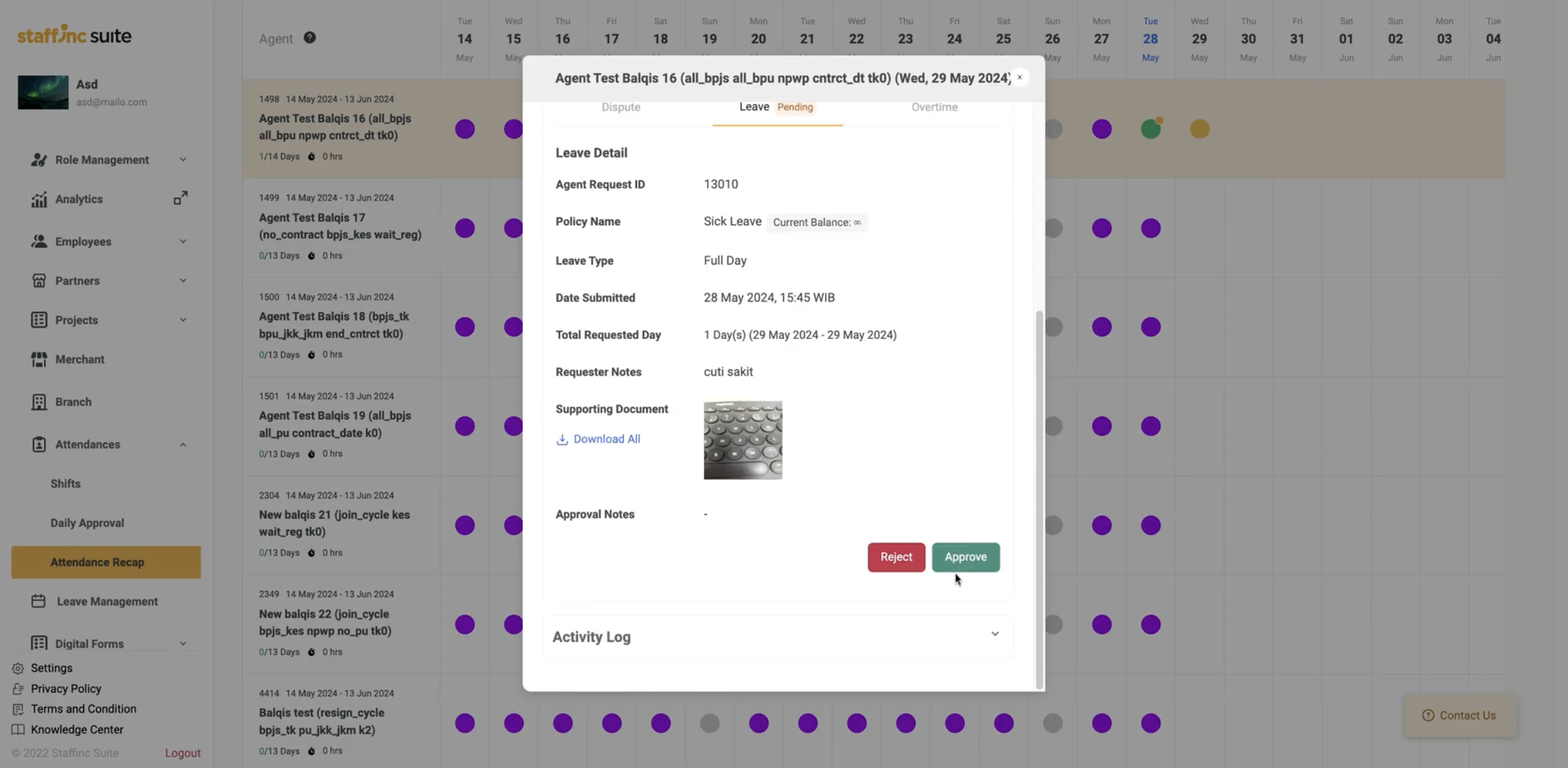Click the green attendance dot on May 28
The image size is (1568, 768).
(x=1150, y=129)
